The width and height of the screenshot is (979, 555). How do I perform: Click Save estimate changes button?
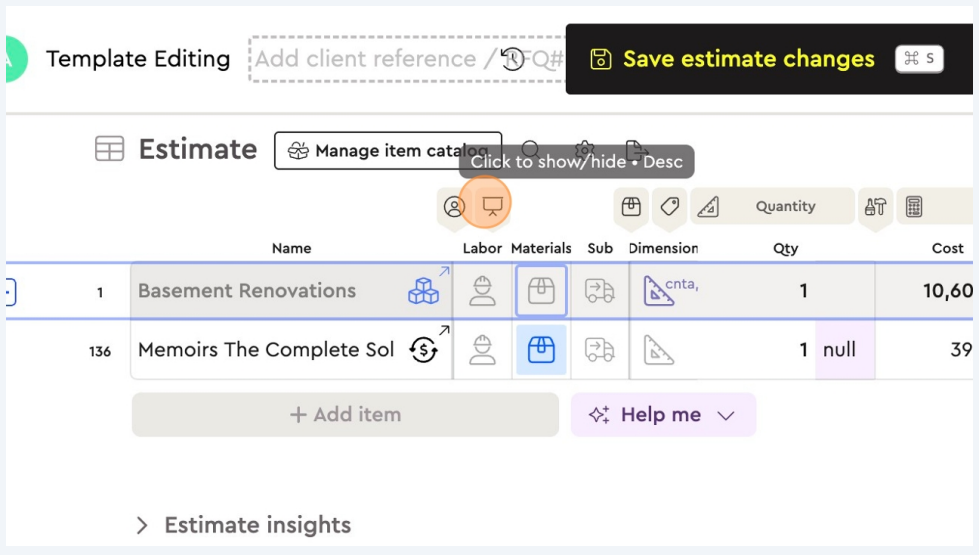click(x=748, y=59)
